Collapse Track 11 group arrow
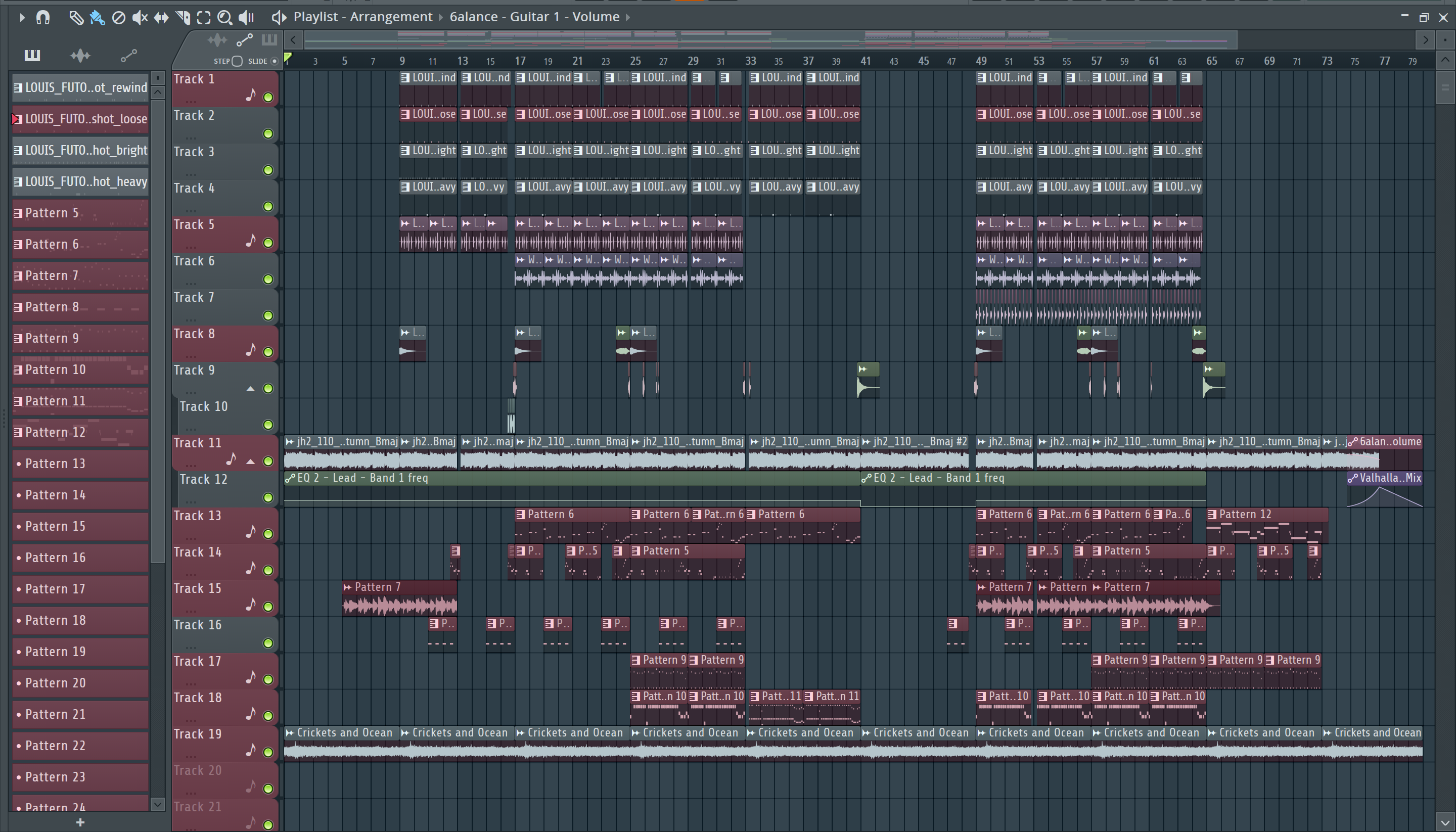This screenshot has width=1456, height=832. pos(250,461)
